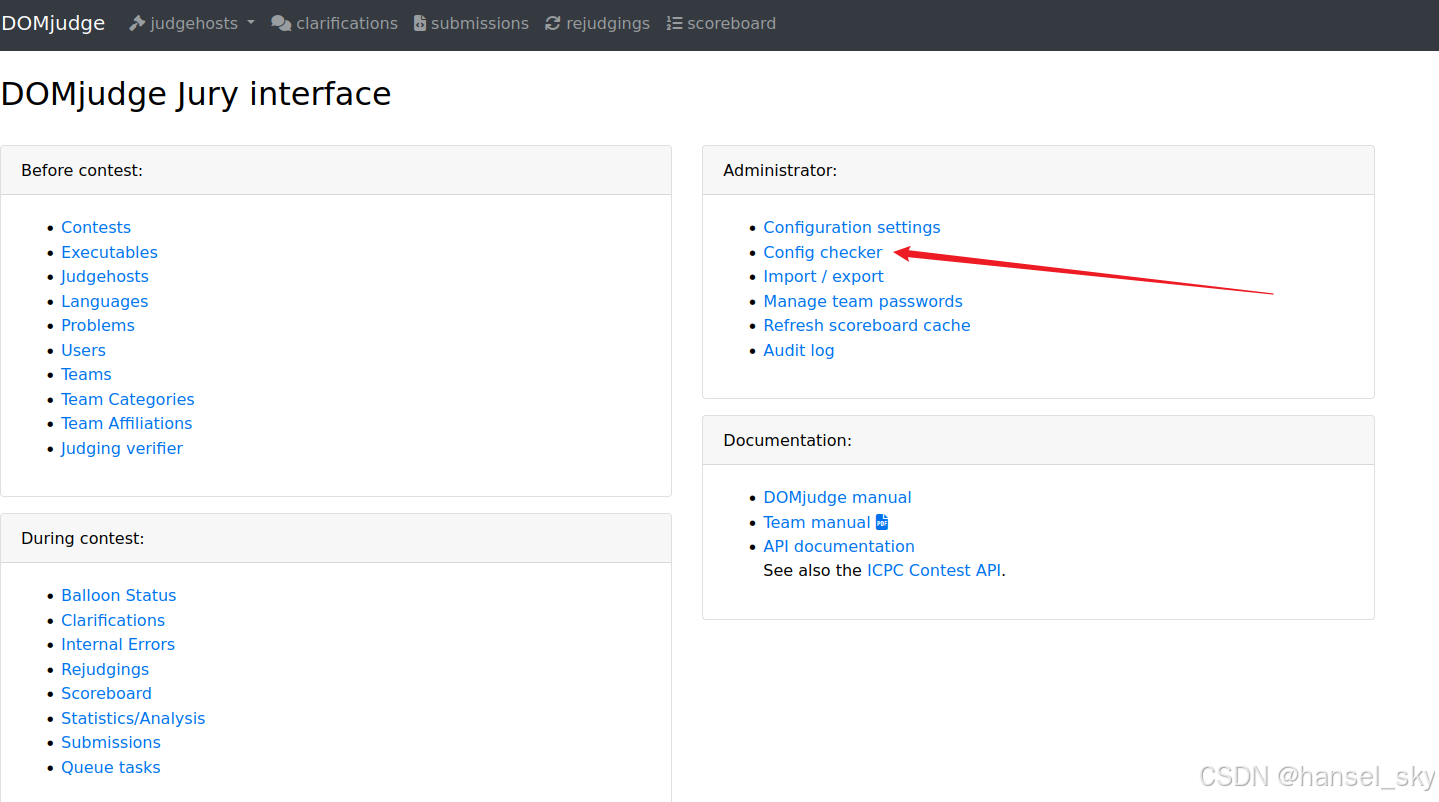1439x802 pixels.
Task: Open the DOMjudge home brand link
Action: pos(53,23)
